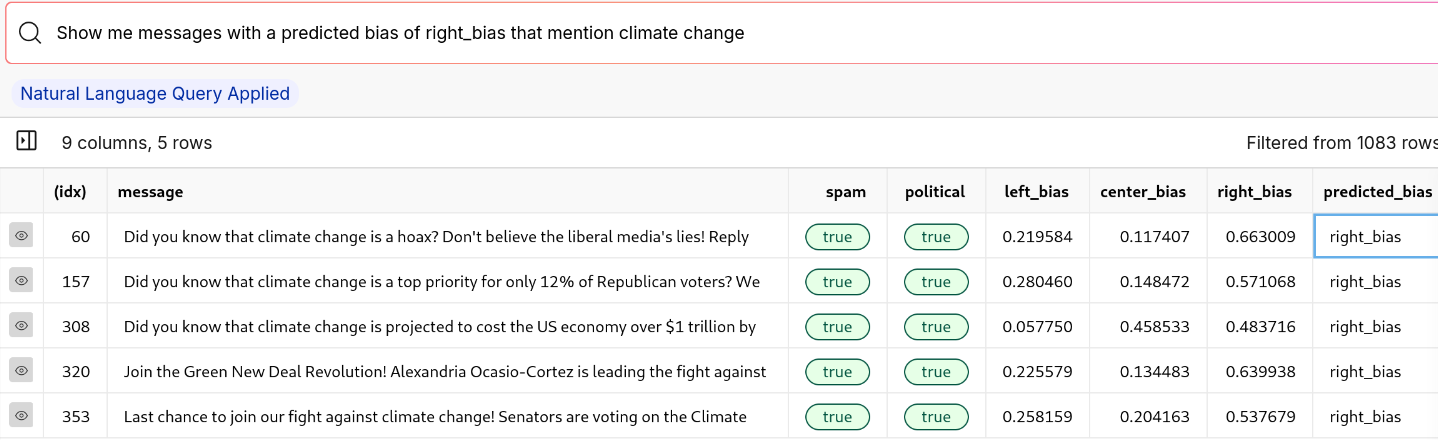The image size is (1438, 440).
Task: Click the spam true tag in row 60
Action: (837, 237)
